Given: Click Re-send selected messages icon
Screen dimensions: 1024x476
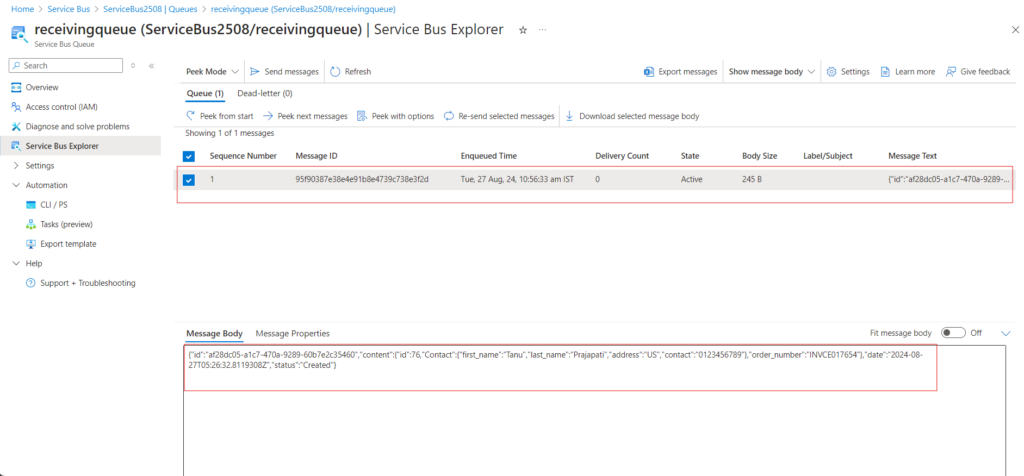Looking at the screenshot, I should (449, 116).
